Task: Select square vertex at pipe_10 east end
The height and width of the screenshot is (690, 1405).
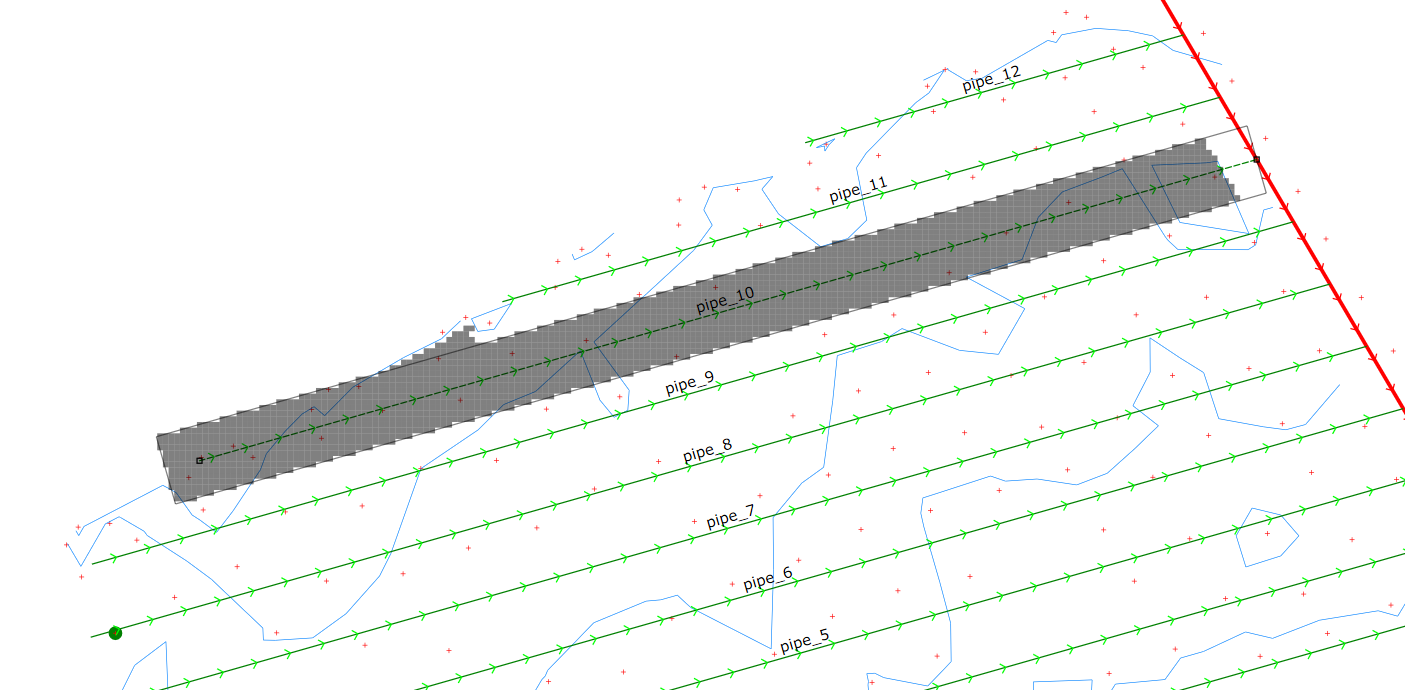Action: [1256, 160]
